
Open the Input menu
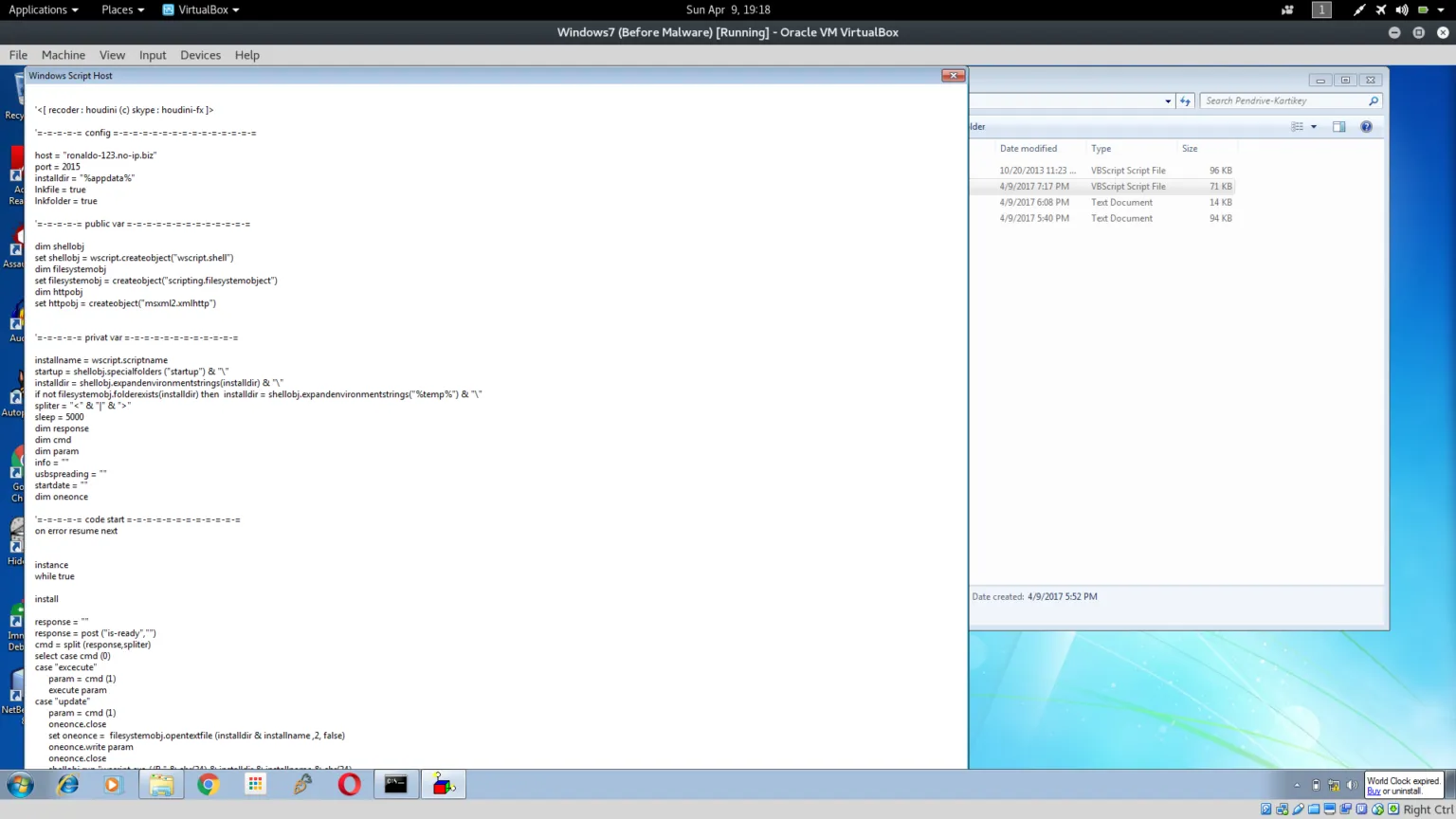(153, 55)
